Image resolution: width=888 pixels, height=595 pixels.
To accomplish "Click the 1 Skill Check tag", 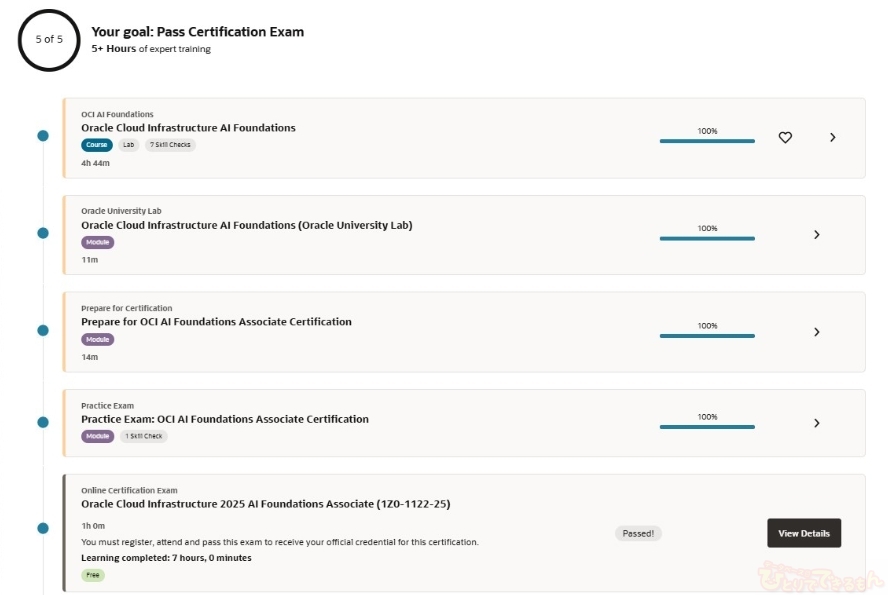I will point(144,436).
